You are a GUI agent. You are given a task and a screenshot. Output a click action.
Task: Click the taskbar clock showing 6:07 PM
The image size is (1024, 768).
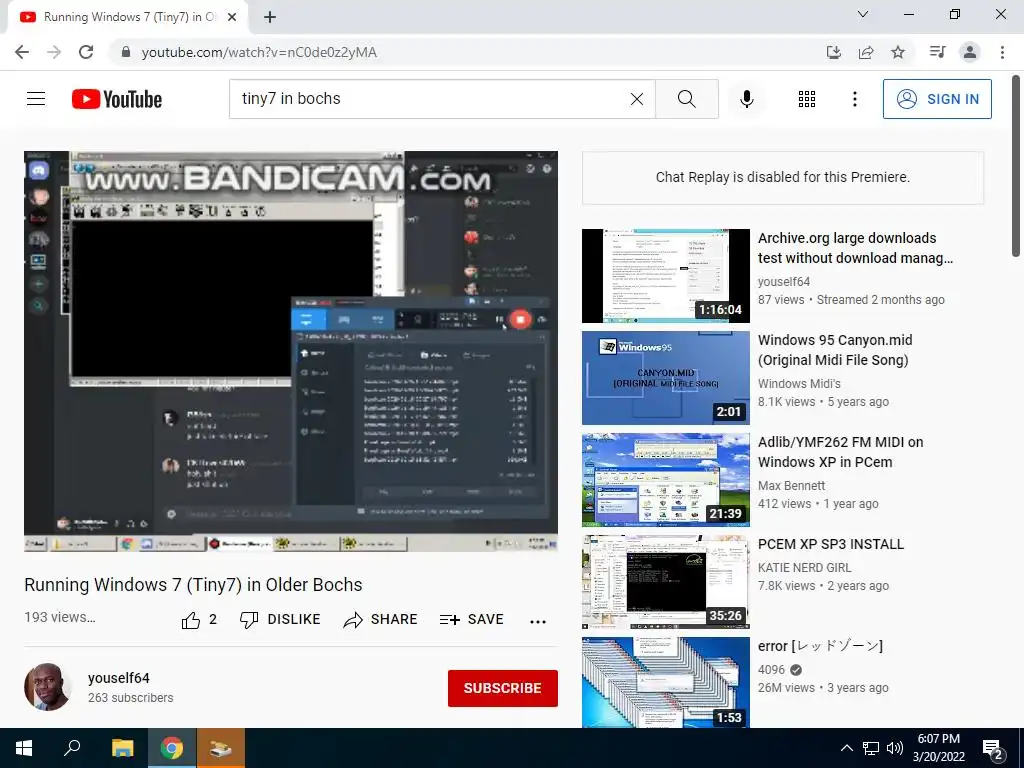coord(938,748)
